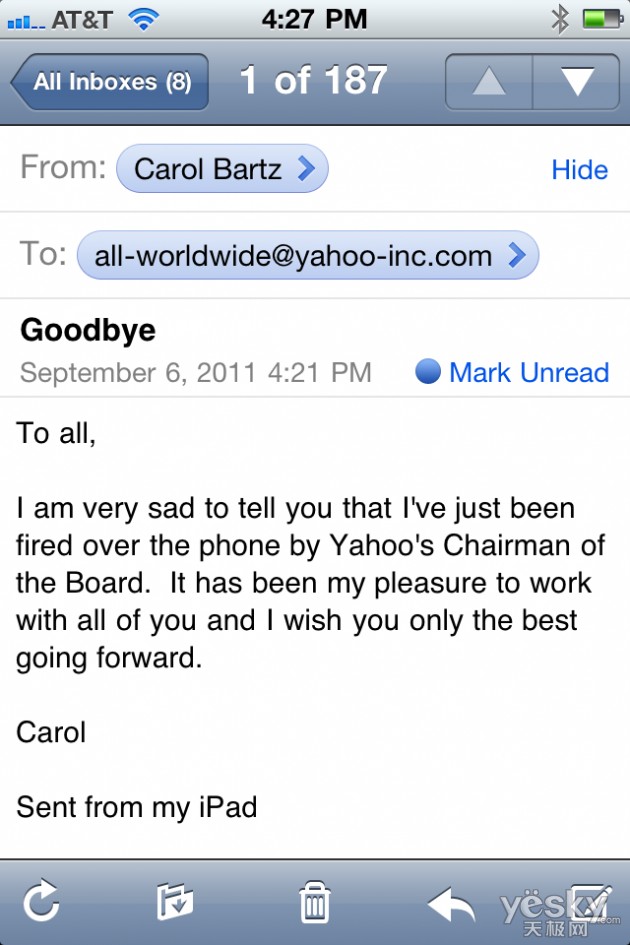630x945 pixels.
Task: Expand the all-worldwide recipient chevron
Action: click(517, 255)
